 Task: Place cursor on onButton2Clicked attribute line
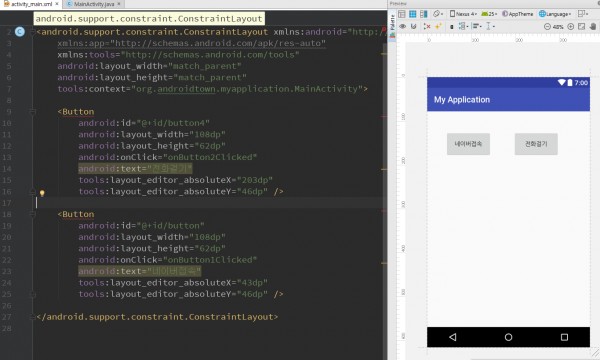pos(168,157)
